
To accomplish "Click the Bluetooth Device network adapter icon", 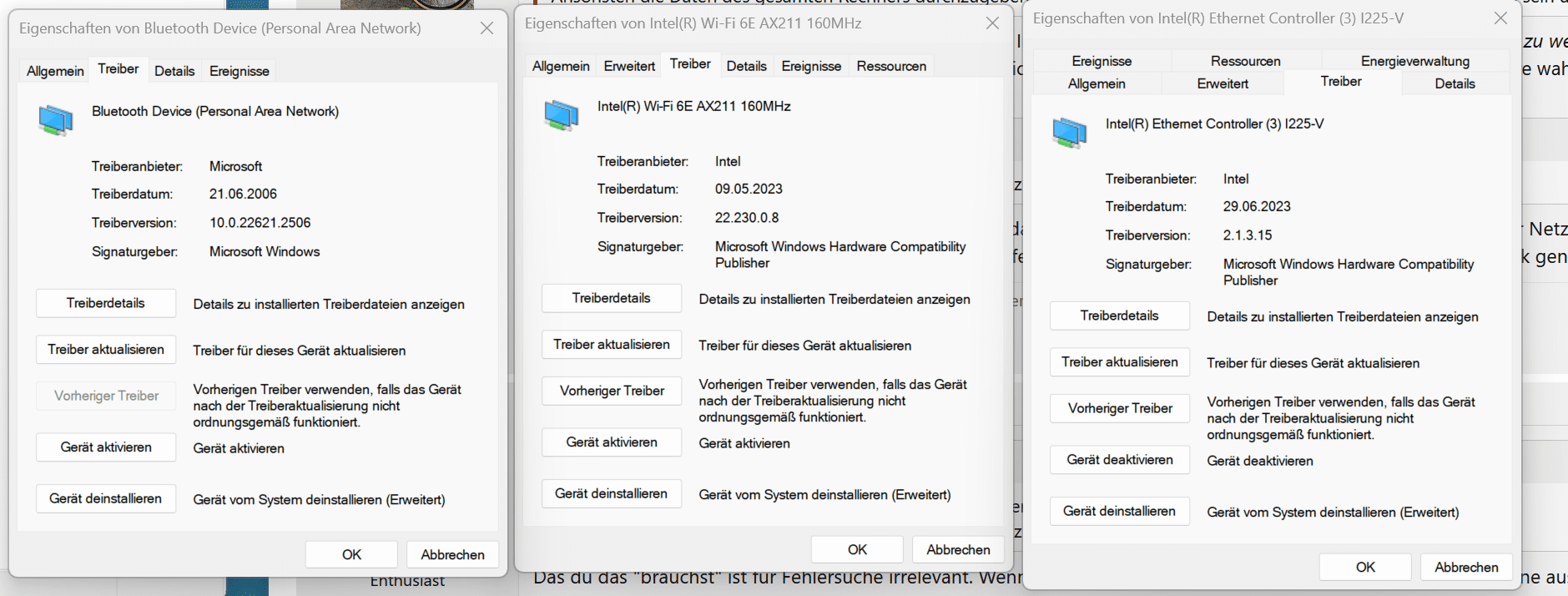I will (56, 120).
